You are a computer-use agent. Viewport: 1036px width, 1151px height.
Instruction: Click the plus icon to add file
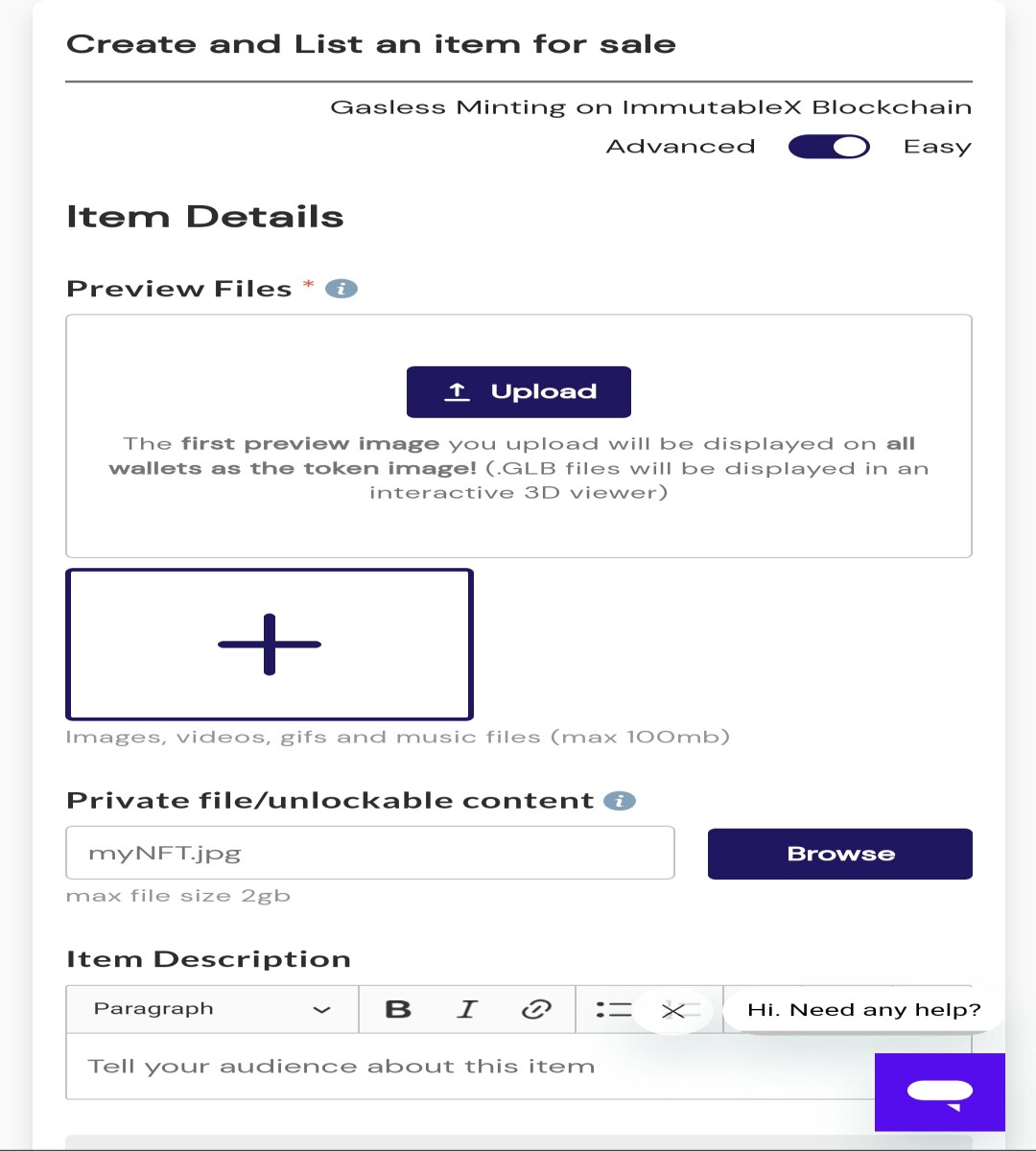[x=270, y=645]
